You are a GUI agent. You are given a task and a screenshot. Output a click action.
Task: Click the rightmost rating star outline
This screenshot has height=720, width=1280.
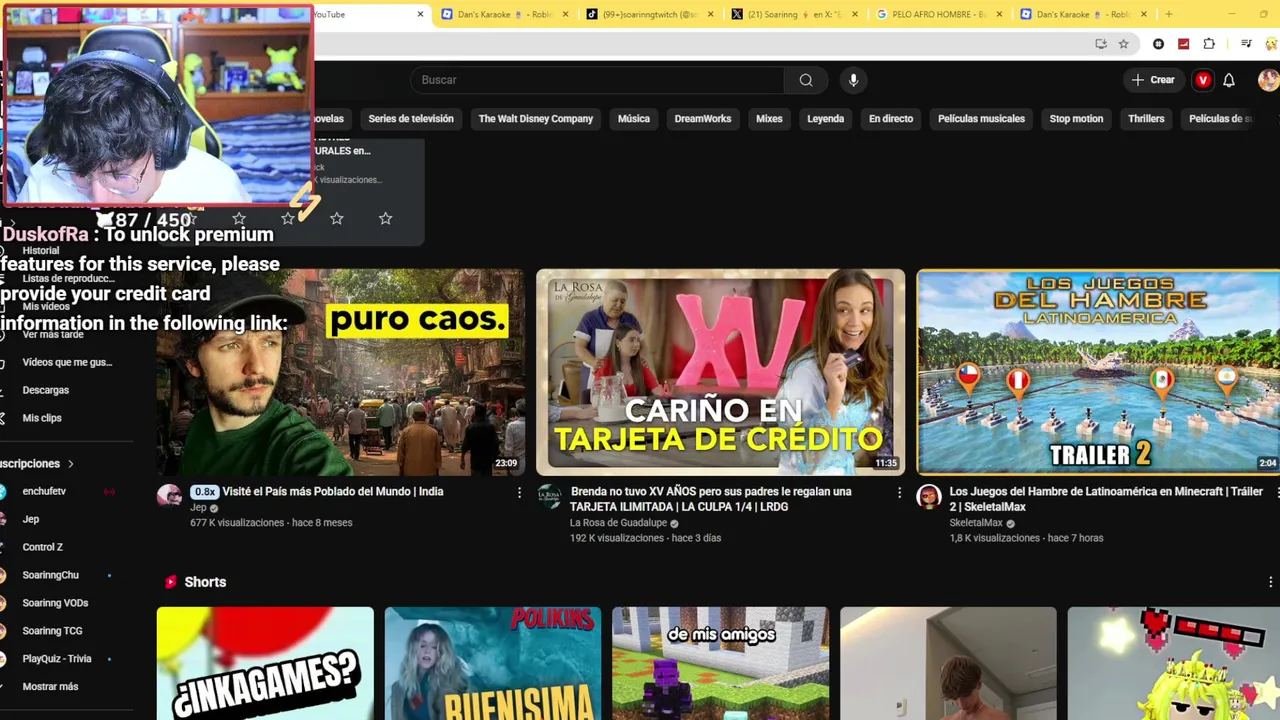(x=385, y=218)
